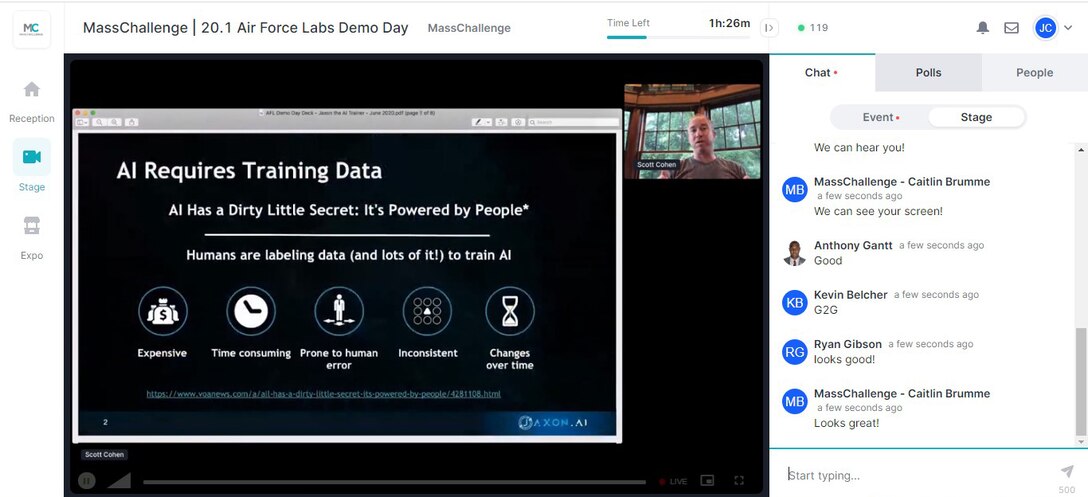The height and width of the screenshot is (497, 1088).
Task: Click the 'looks good!' chat message
Action: click(844, 359)
